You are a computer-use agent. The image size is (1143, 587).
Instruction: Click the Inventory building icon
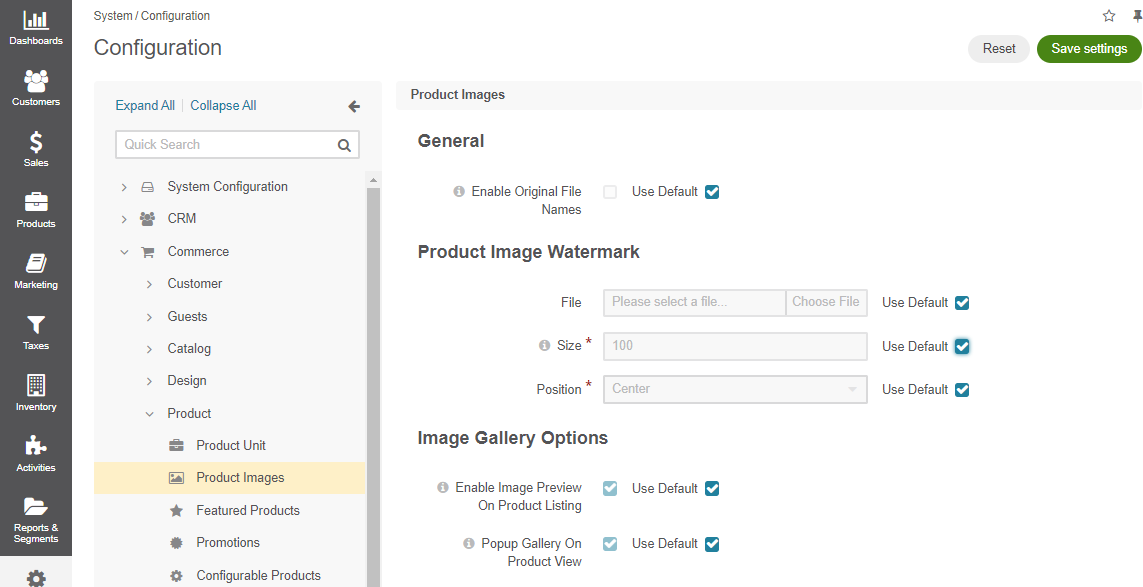(x=36, y=385)
